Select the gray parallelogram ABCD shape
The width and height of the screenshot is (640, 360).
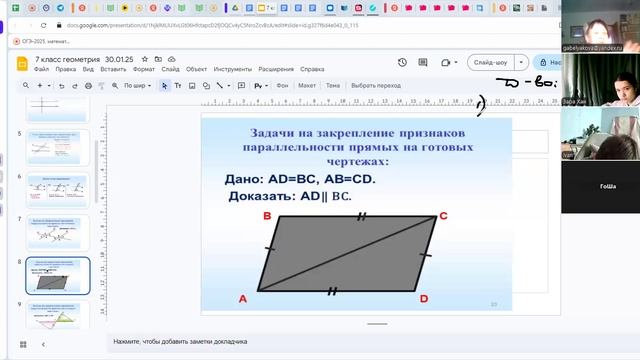coord(347,253)
